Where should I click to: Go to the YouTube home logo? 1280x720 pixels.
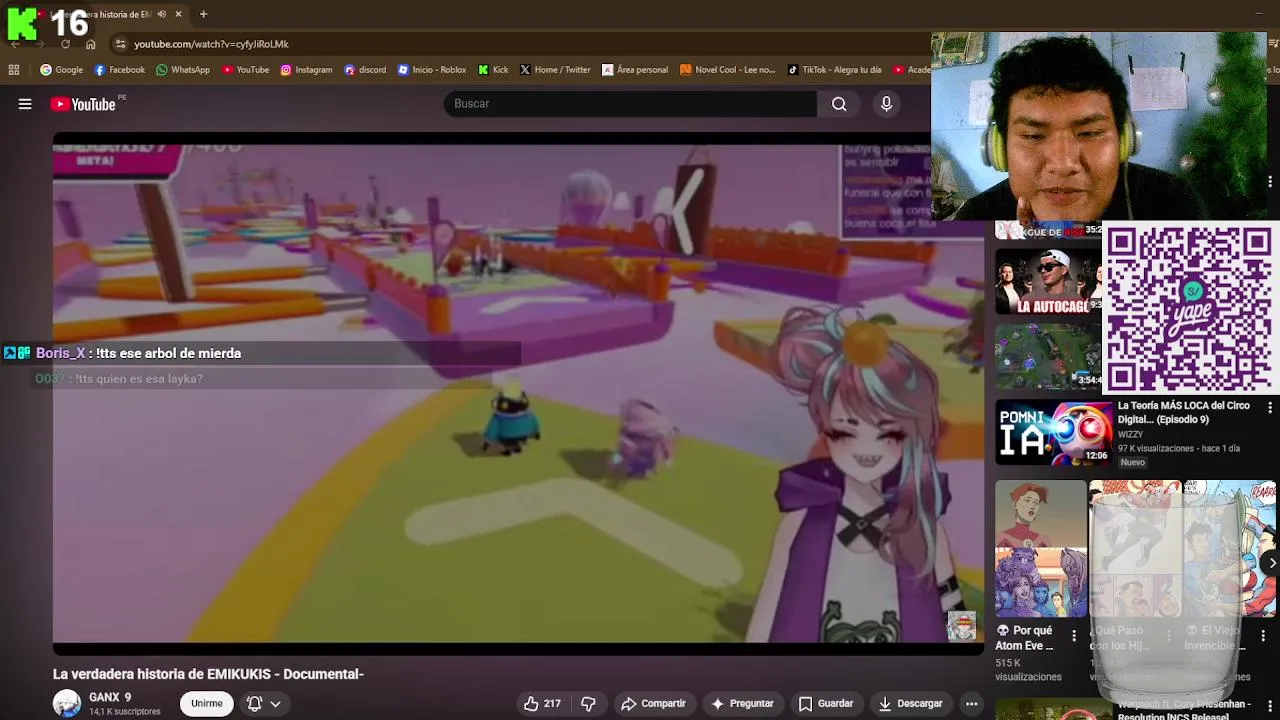83,104
